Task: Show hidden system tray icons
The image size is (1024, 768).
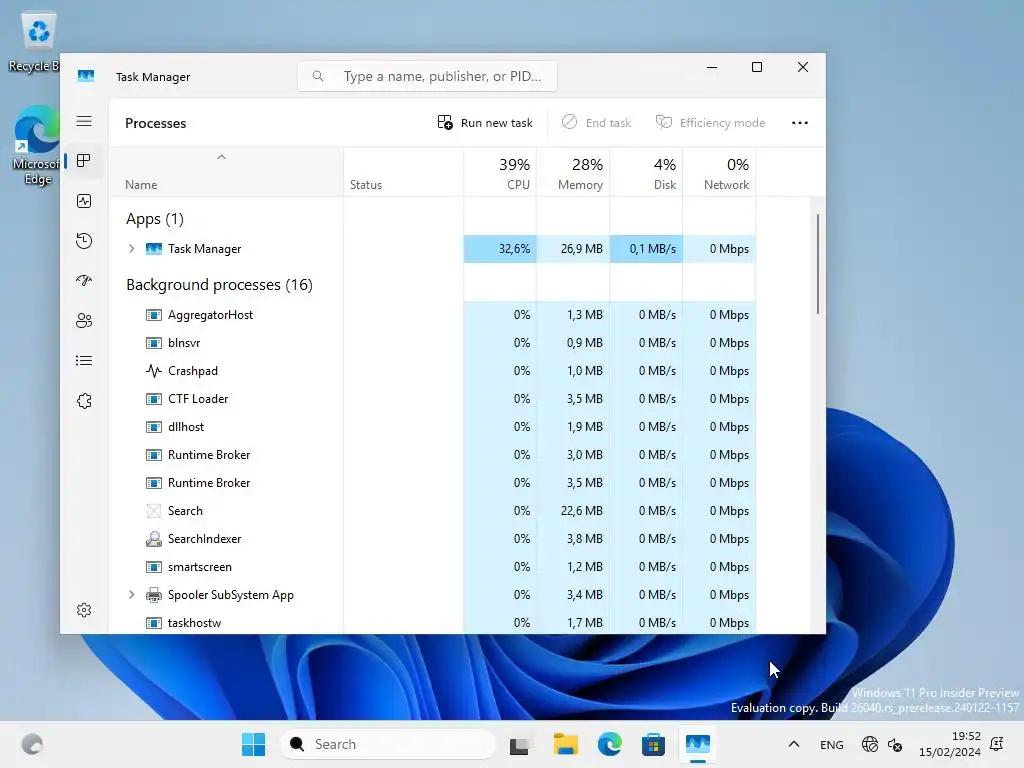Action: coord(793,744)
